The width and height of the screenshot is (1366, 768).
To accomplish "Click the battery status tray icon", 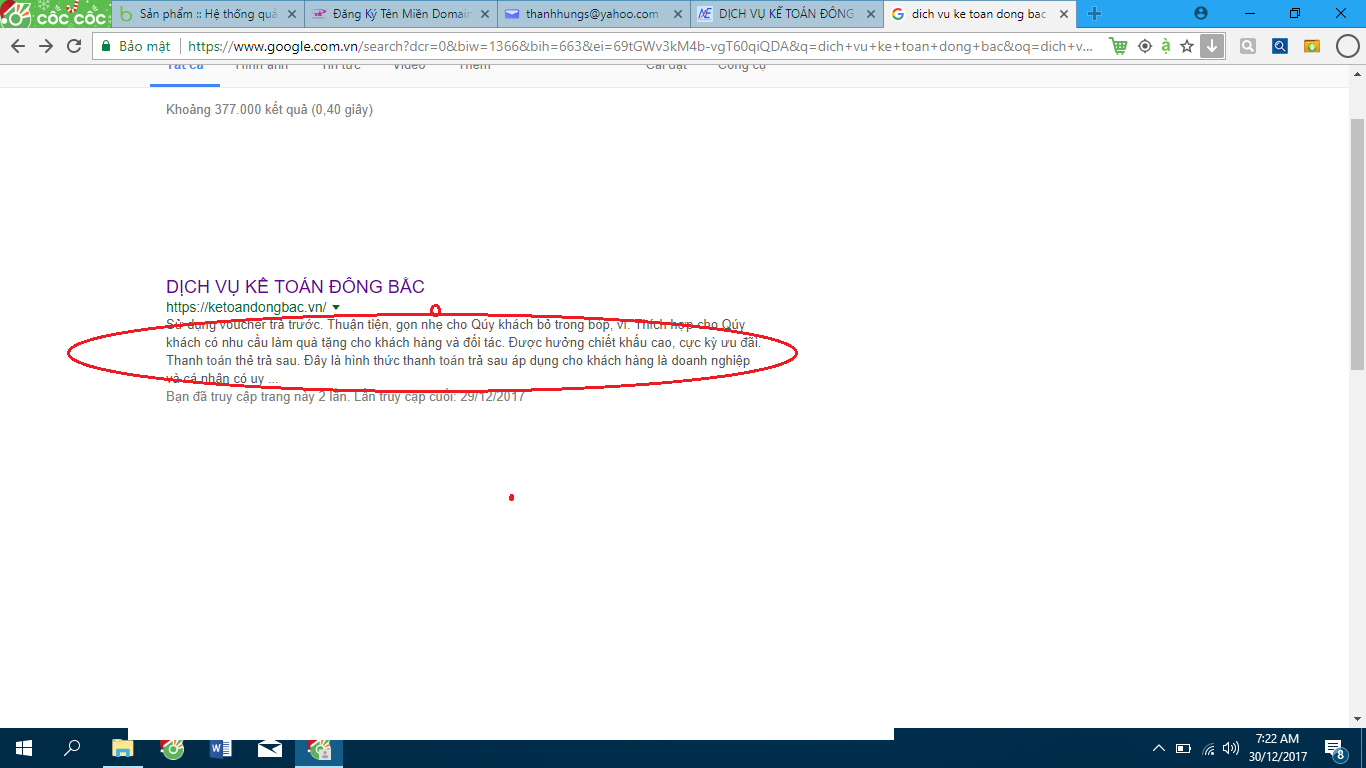I will [x=1184, y=748].
